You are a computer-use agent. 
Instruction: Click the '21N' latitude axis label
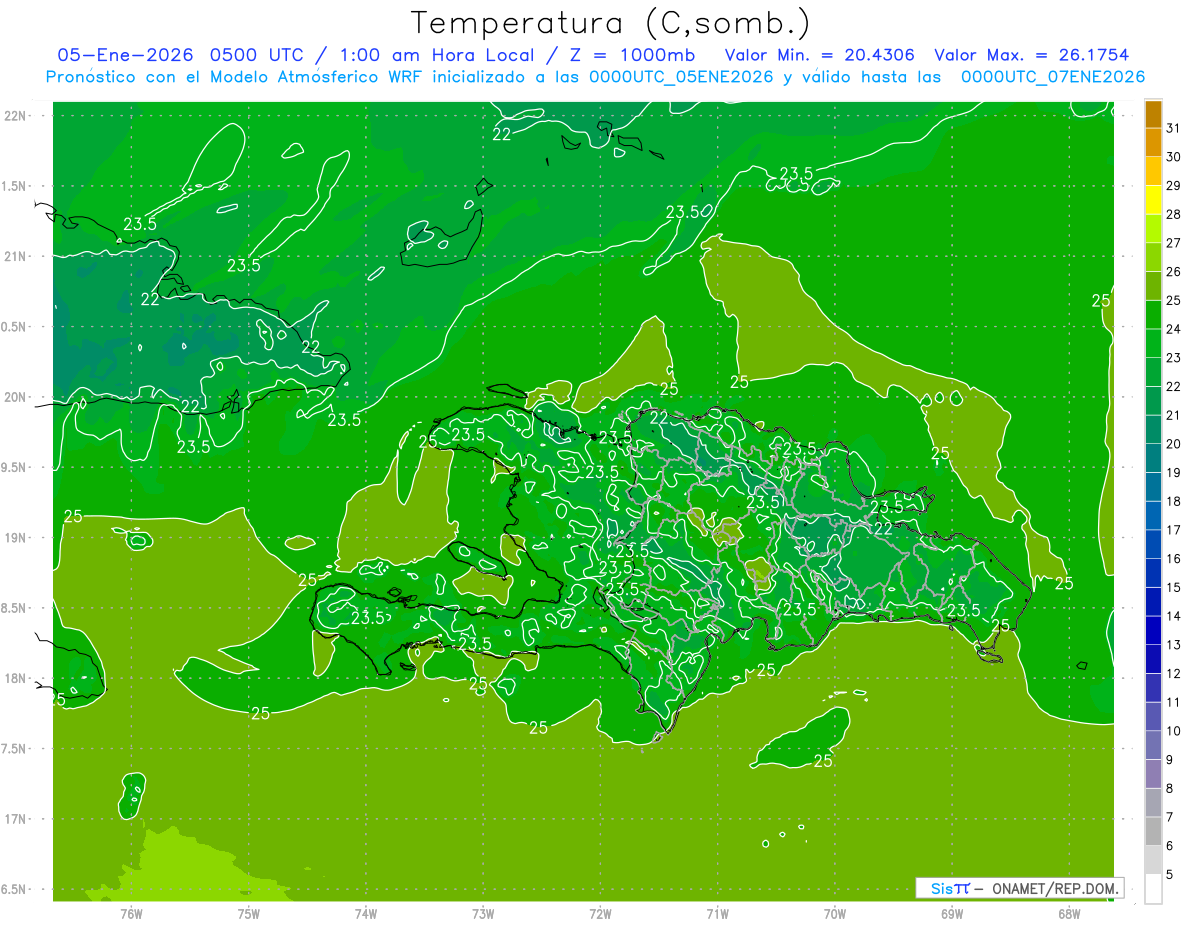point(15,256)
